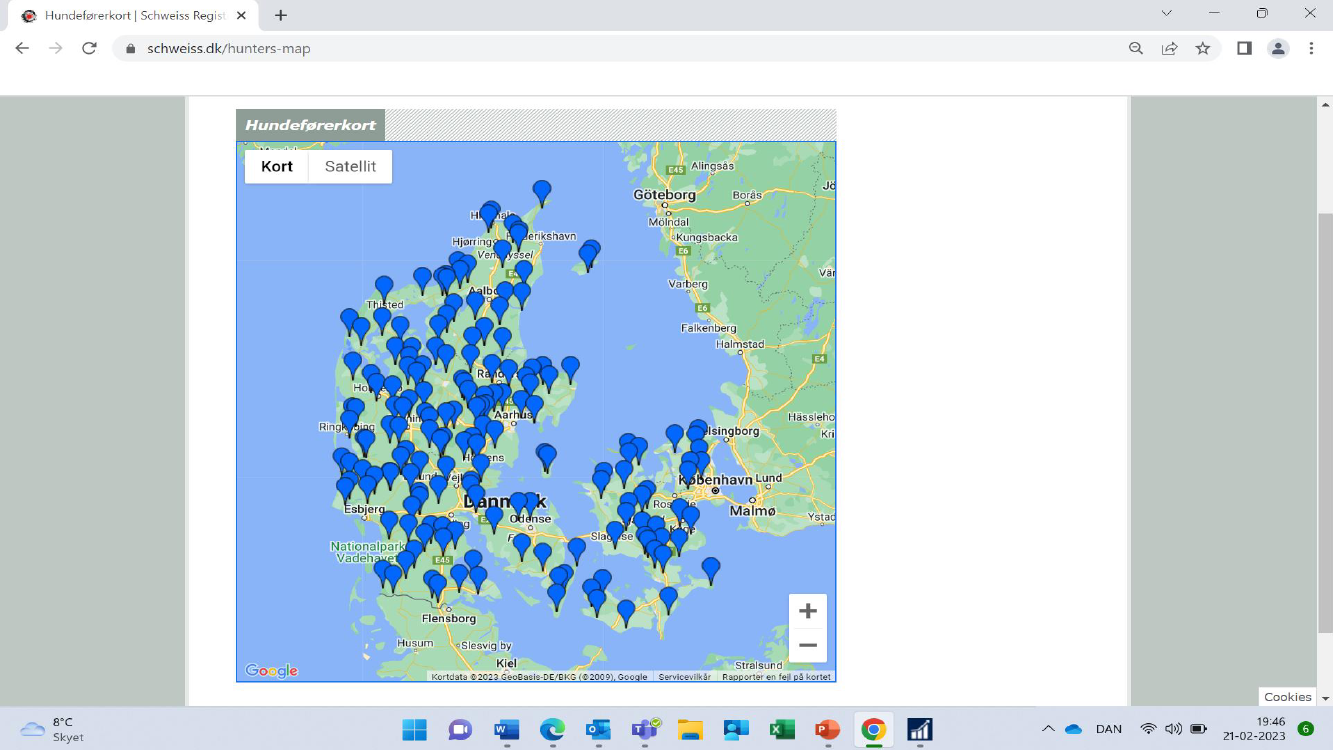Bookmark this page with the star
1333x750 pixels.
pyautogui.click(x=1203, y=48)
